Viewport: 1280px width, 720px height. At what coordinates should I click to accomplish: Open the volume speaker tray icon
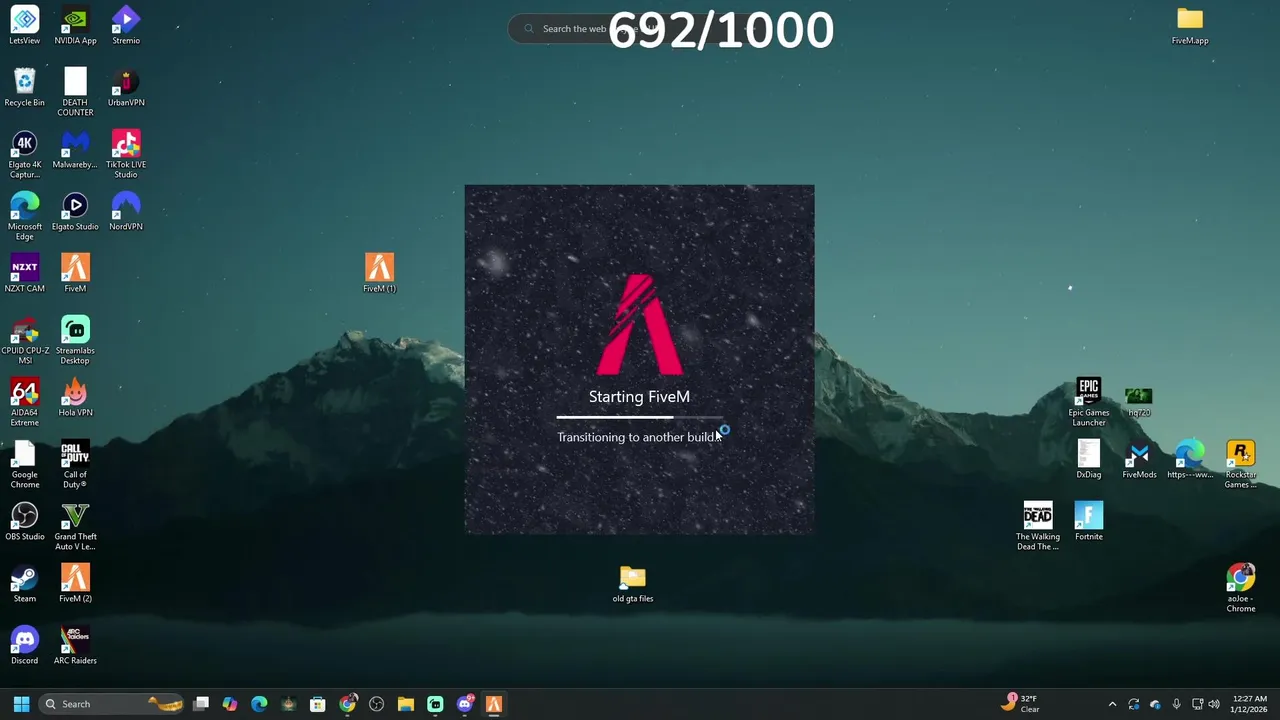point(1214,704)
